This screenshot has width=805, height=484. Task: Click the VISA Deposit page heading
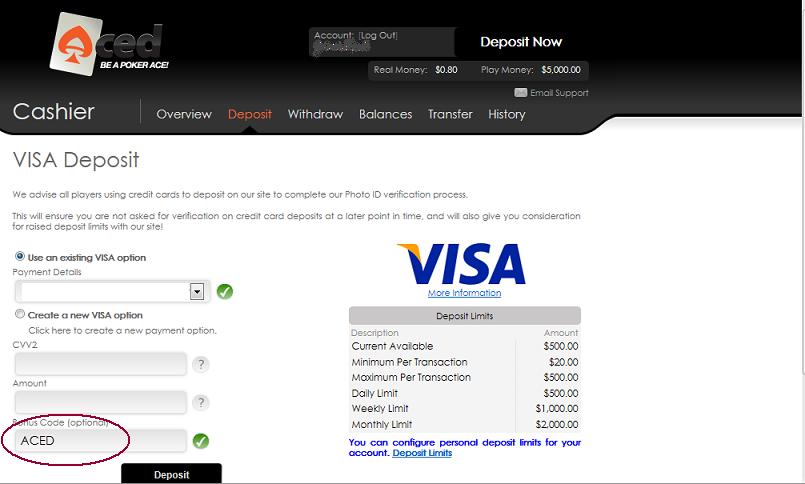point(76,160)
